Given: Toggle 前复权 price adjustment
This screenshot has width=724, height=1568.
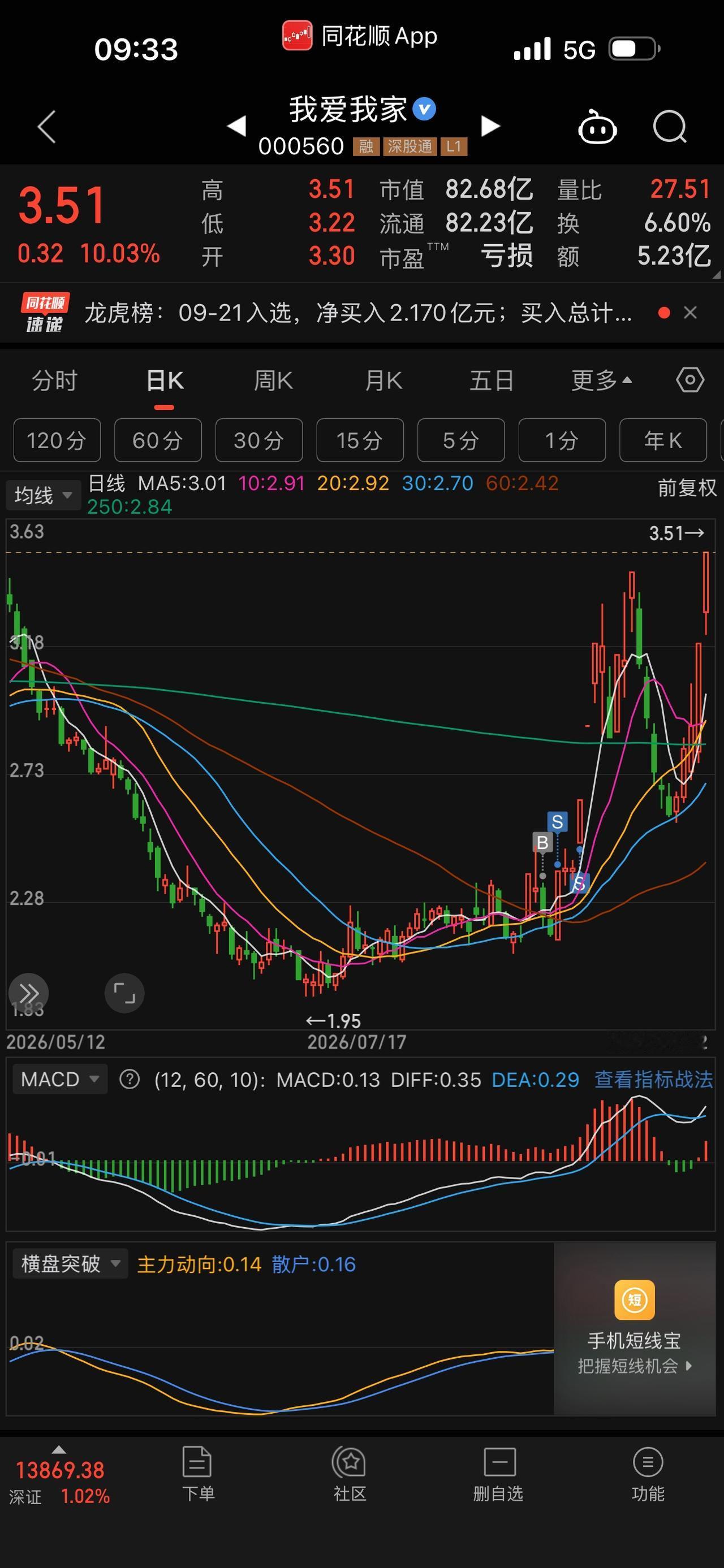Looking at the screenshot, I should [x=687, y=488].
